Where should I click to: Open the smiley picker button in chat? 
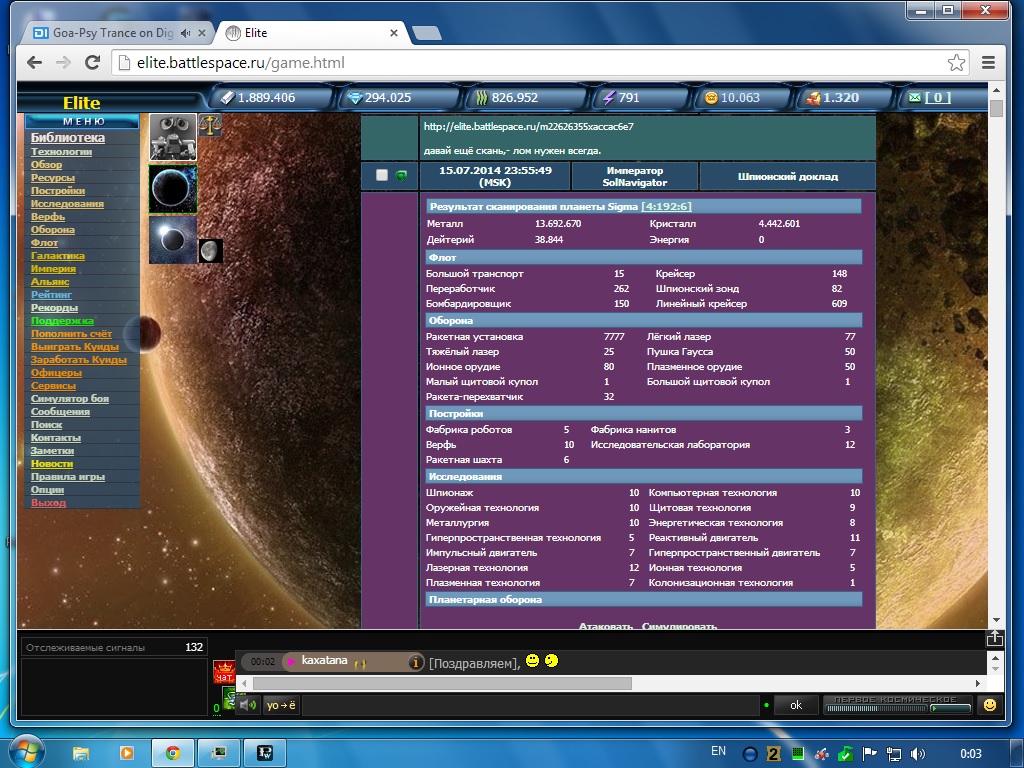coord(990,705)
